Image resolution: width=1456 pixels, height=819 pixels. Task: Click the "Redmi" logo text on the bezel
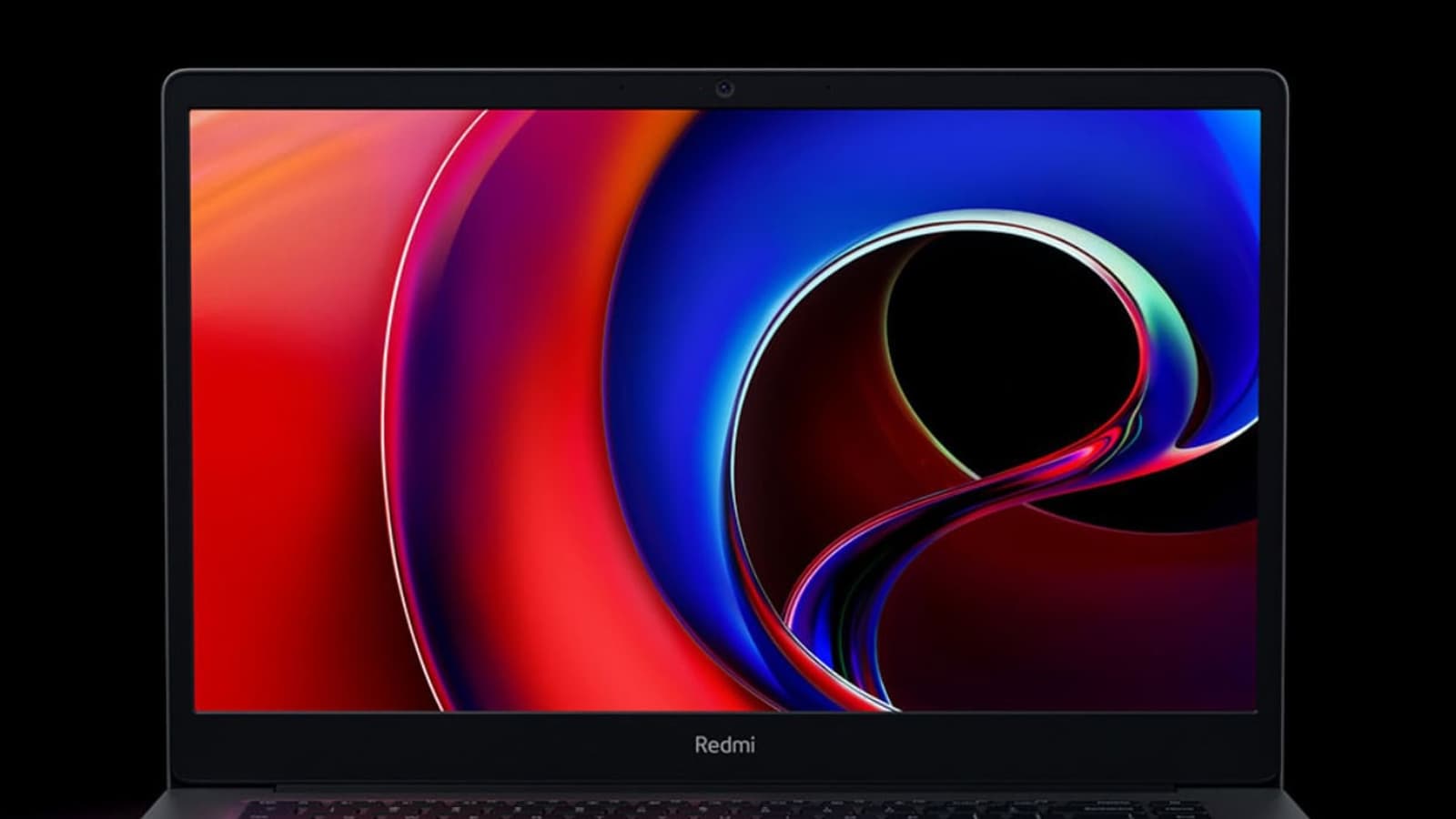[724, 744]
